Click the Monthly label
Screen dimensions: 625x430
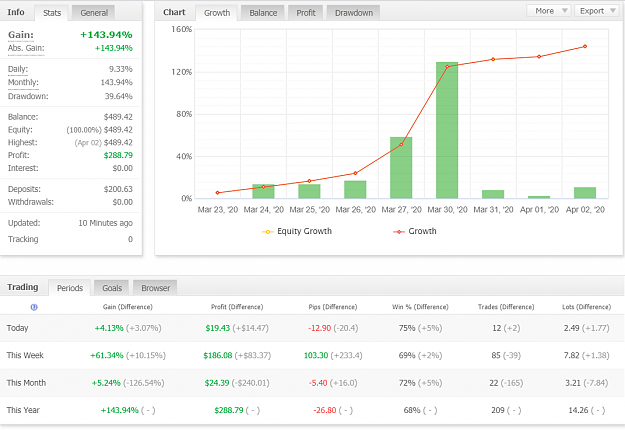[23, 82]
